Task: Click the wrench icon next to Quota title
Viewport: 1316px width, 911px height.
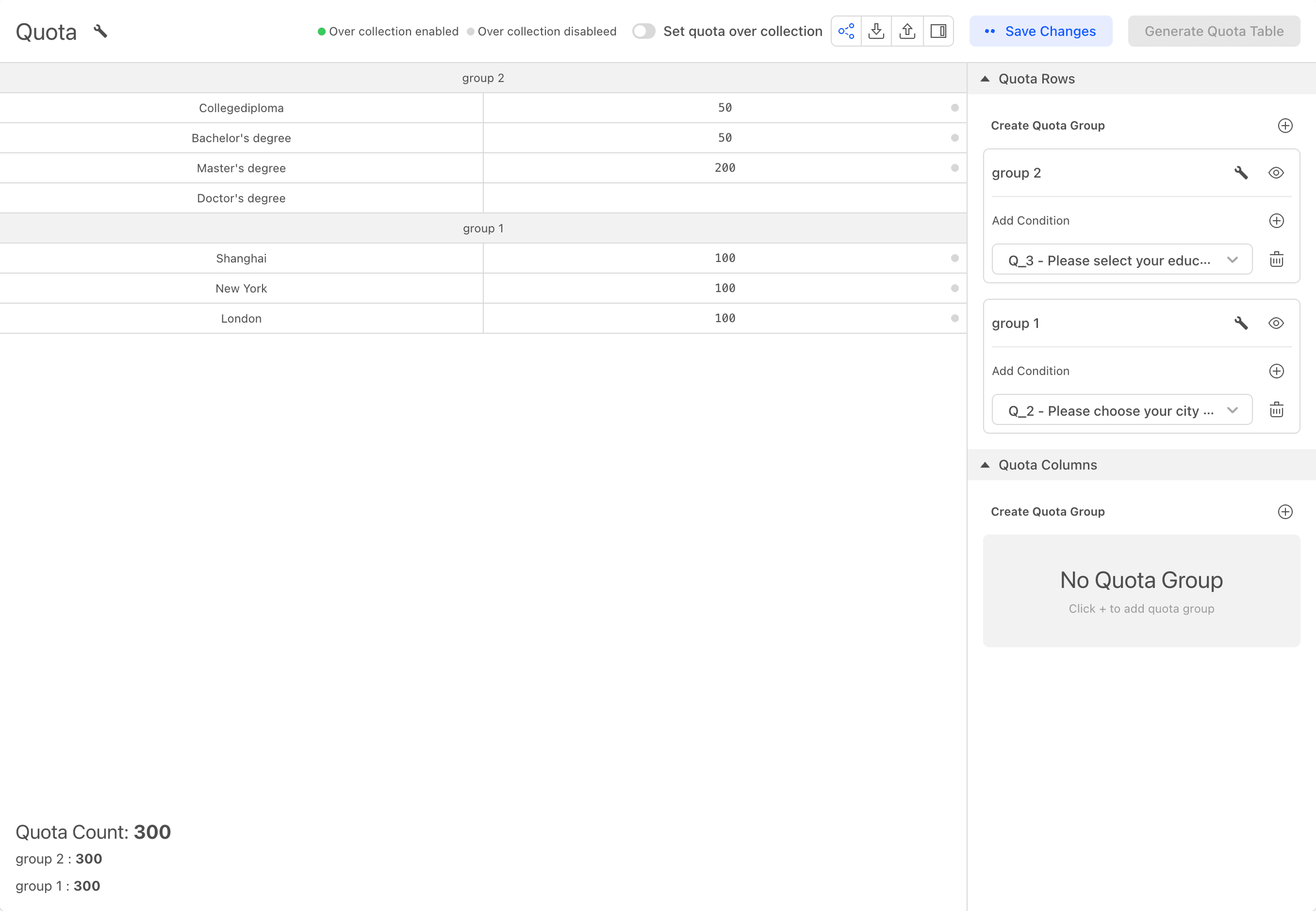Action: point(100,32)
